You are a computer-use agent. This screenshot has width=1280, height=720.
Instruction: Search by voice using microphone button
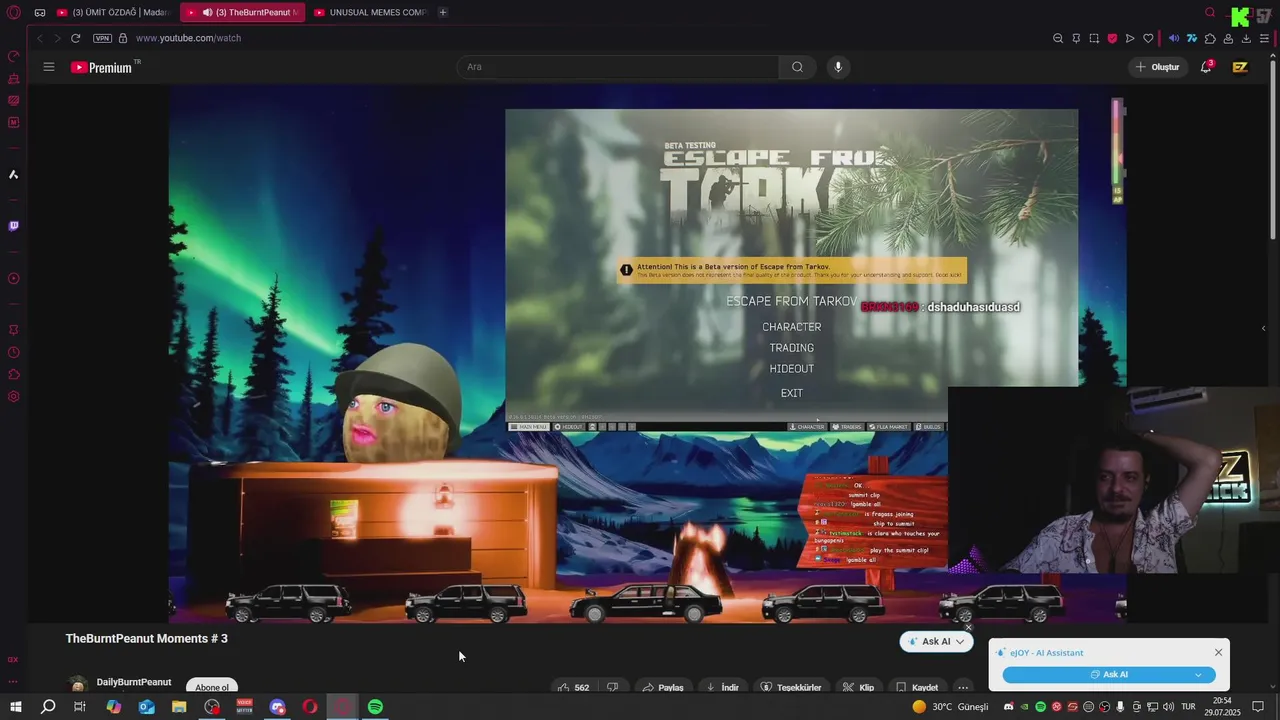coord(838,67)
